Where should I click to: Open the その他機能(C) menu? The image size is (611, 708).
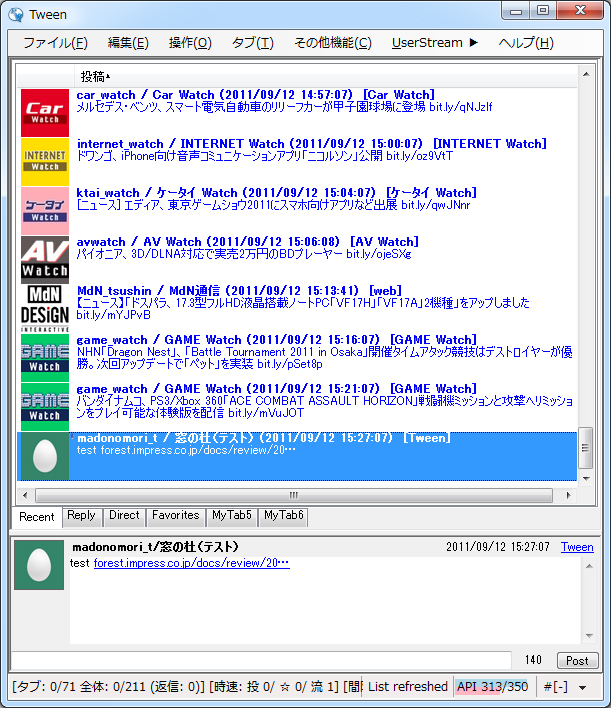[x=333, y=43]
